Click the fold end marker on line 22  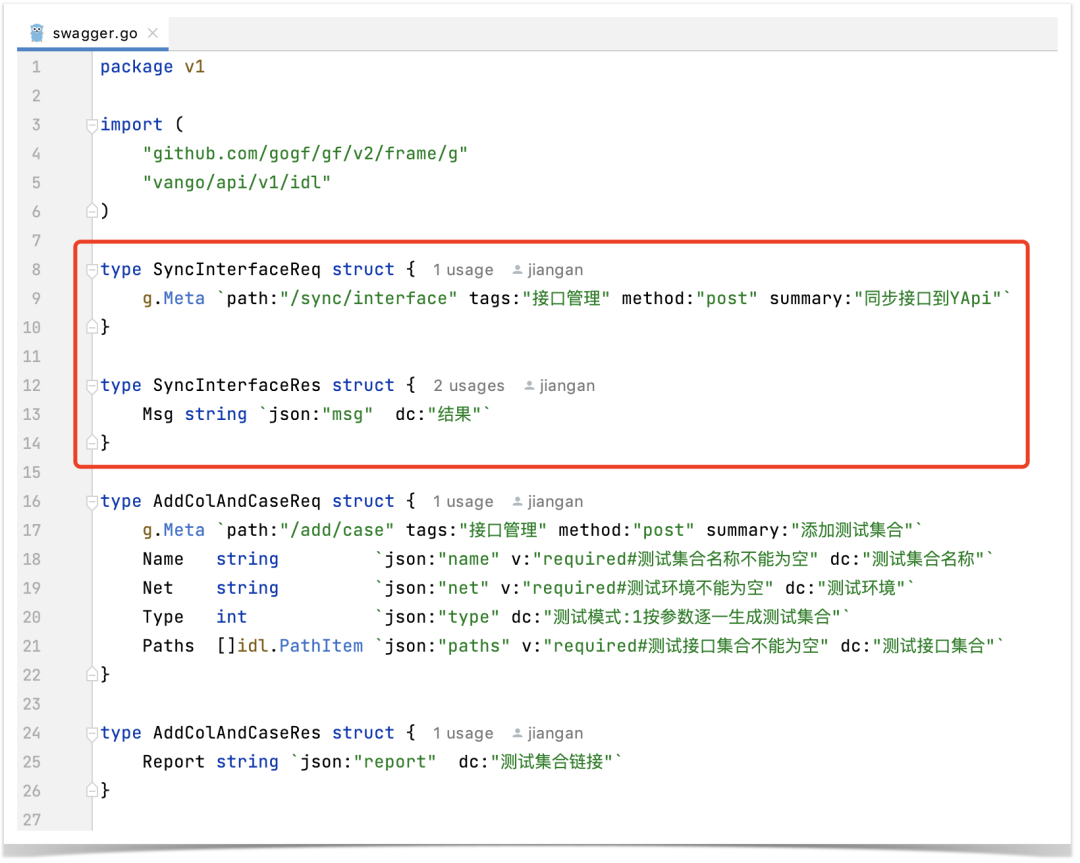point(92,674)
